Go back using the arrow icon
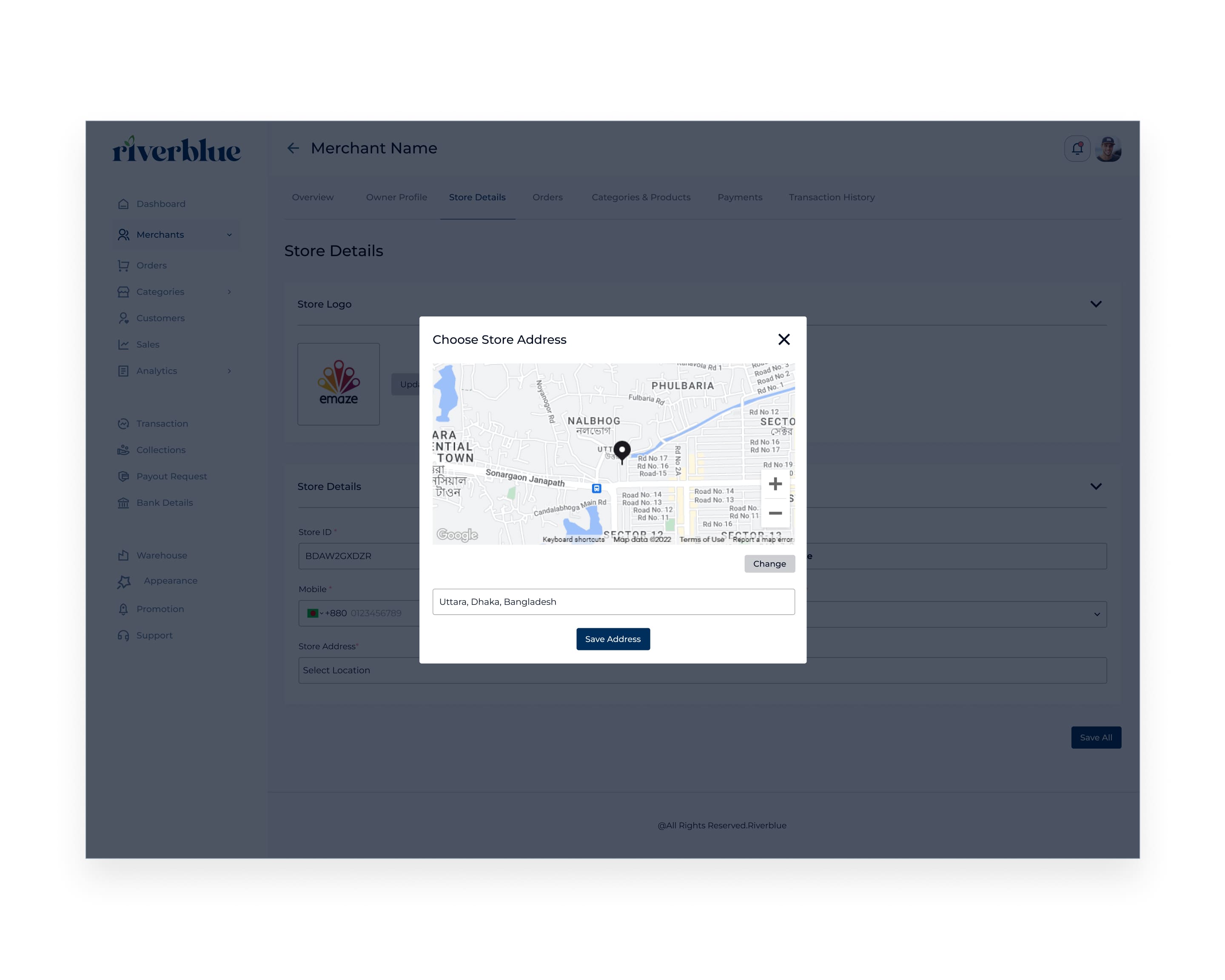 coord(293,148)
